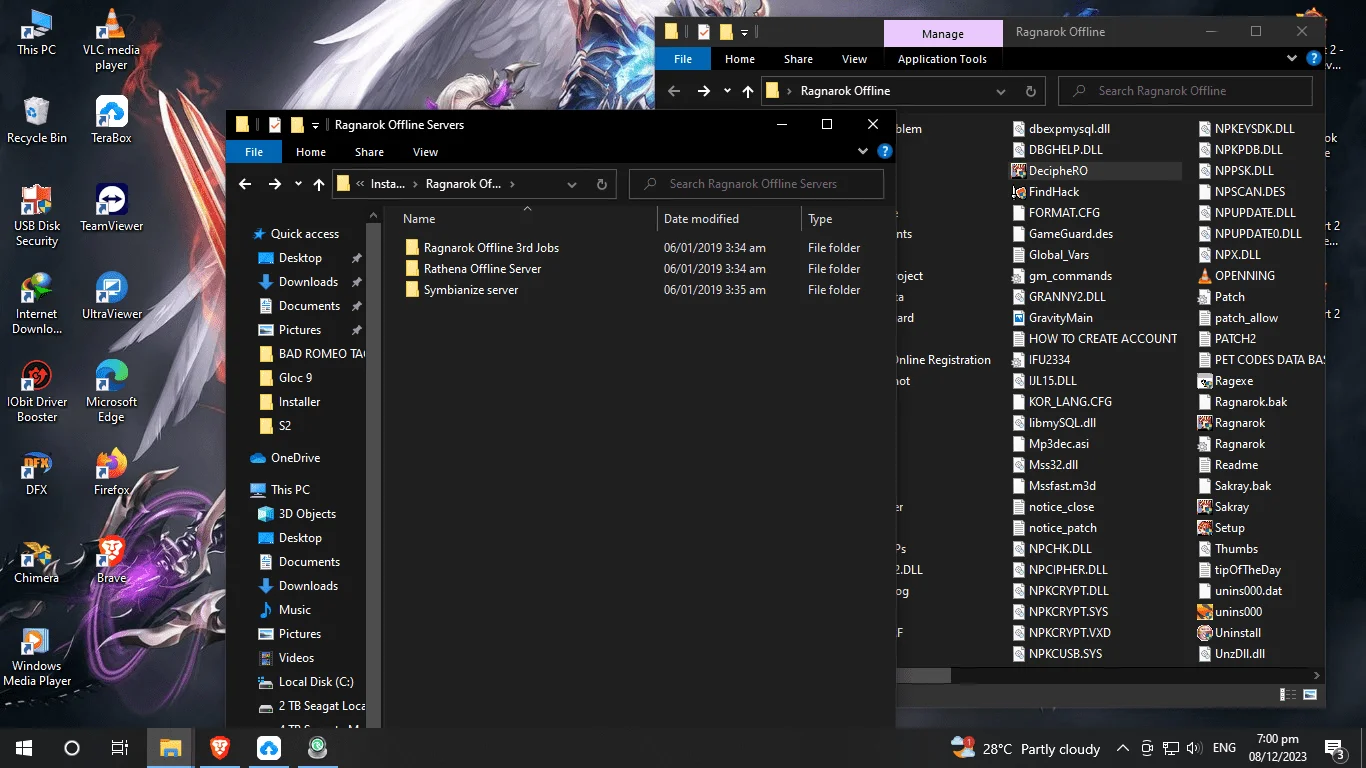Select the OPENNING VLC media file
Viewport: 1366px width, 768px height.
tap(1235, 276)
